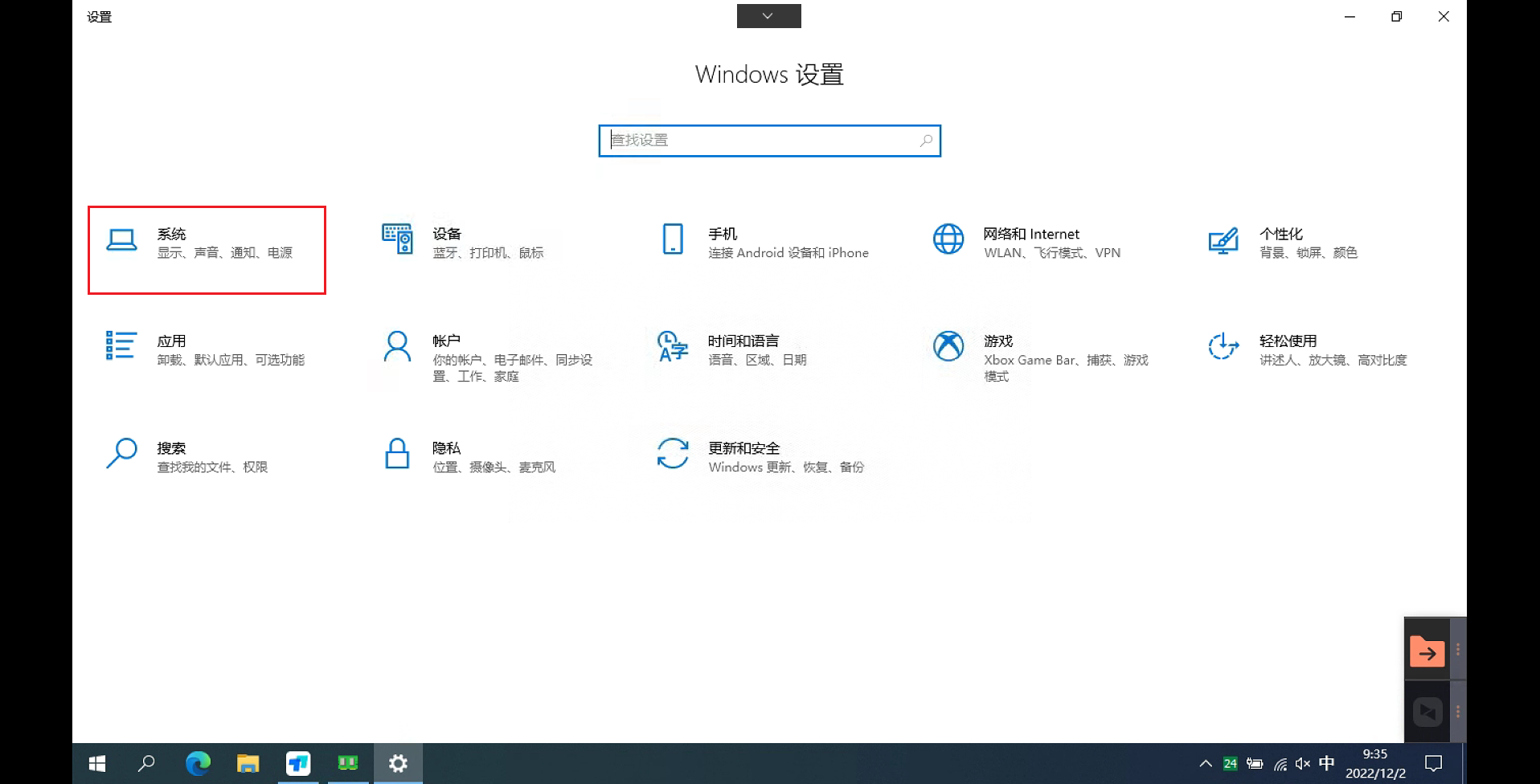
Task: Click 讲述人、放大镜、高对比度 description
Action: [x=1333, y=360]
